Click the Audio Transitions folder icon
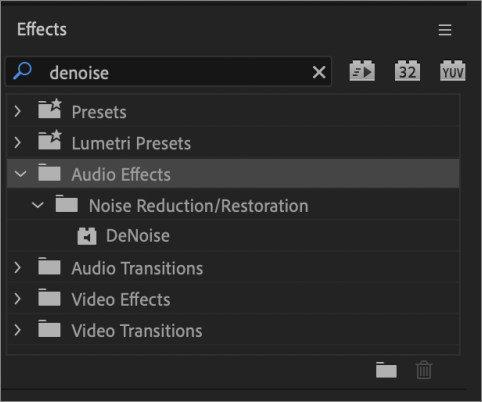The width and height of the screenshot is (482, 402). click(x=49, y=266)
